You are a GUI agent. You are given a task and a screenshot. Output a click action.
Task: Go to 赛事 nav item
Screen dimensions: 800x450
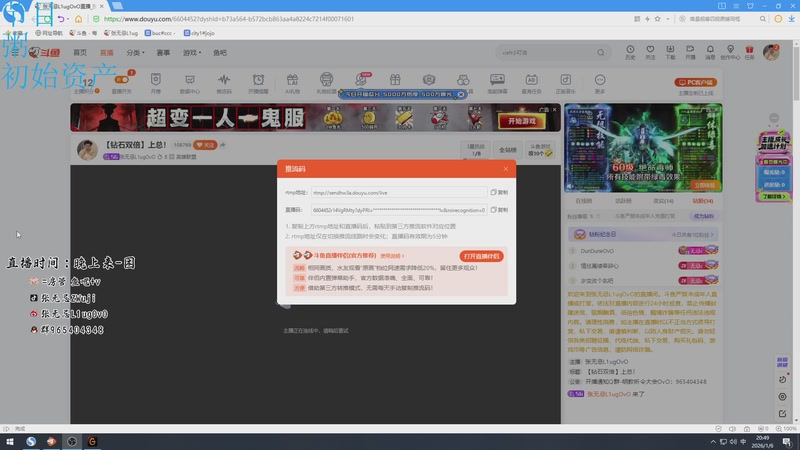pos(163,53)
